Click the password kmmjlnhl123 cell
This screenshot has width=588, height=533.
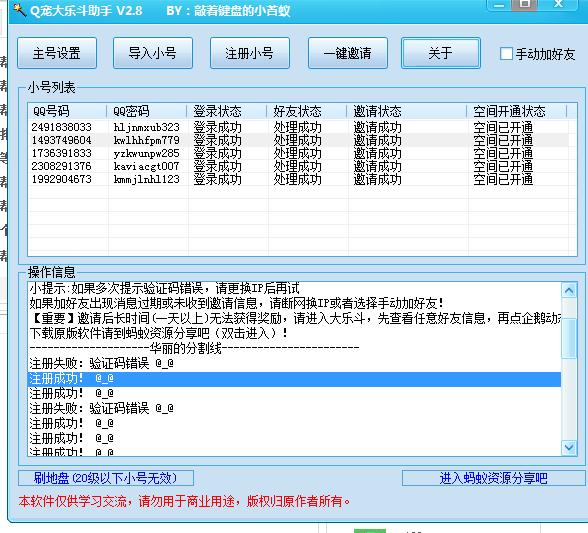click(x=147, y=179)
